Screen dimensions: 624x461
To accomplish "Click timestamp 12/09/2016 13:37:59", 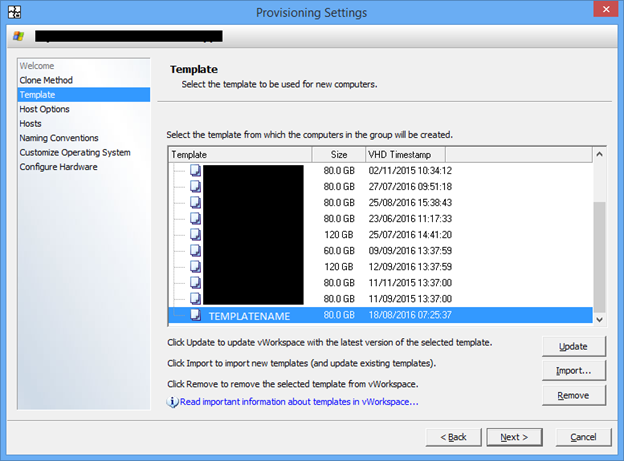I will [x=410, y=266].
